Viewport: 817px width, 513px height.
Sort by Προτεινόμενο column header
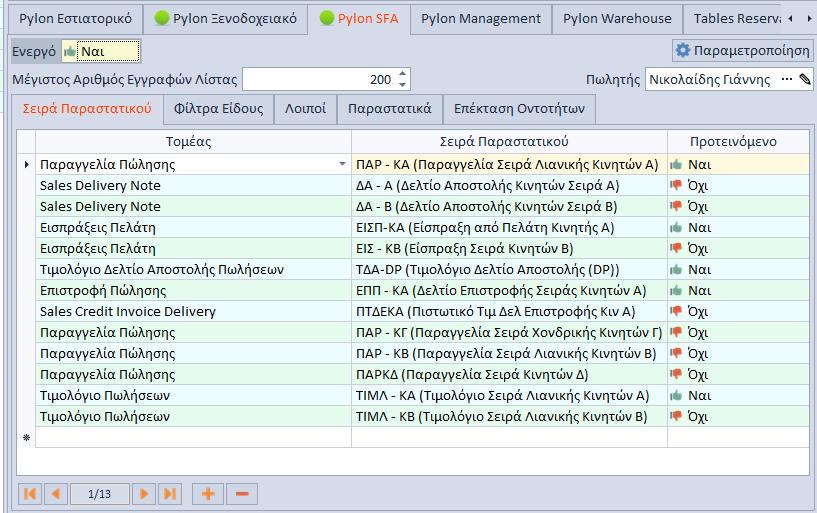coord(738,142)
